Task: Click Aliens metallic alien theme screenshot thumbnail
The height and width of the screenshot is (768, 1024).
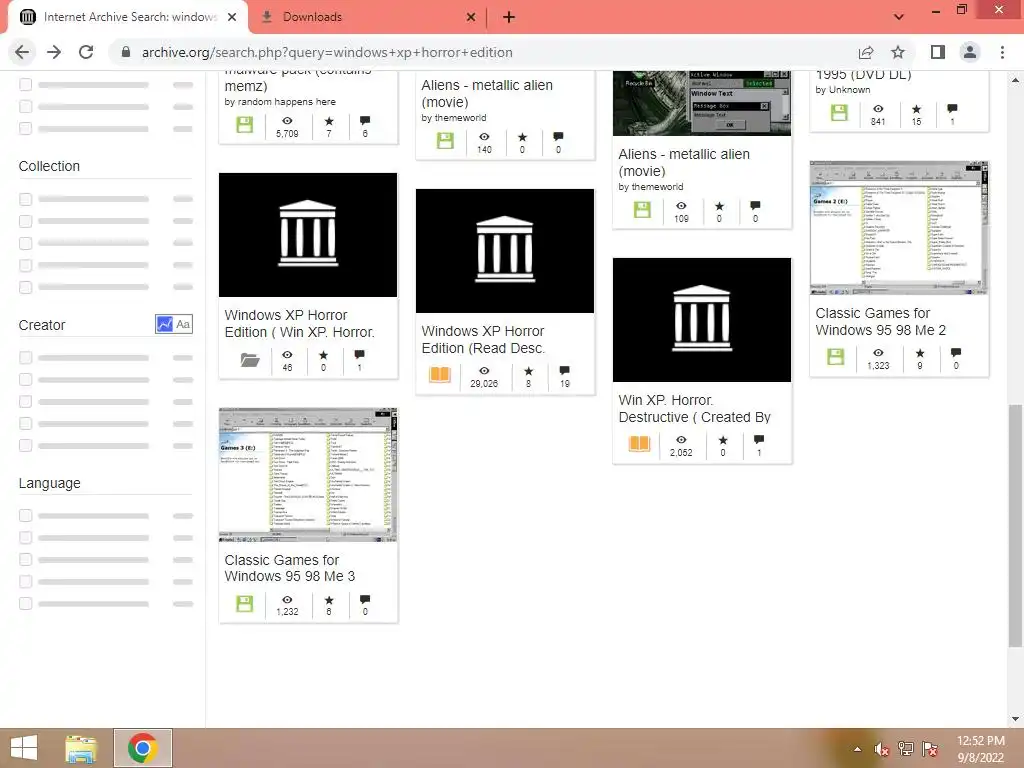Action: tap(702, 103)
